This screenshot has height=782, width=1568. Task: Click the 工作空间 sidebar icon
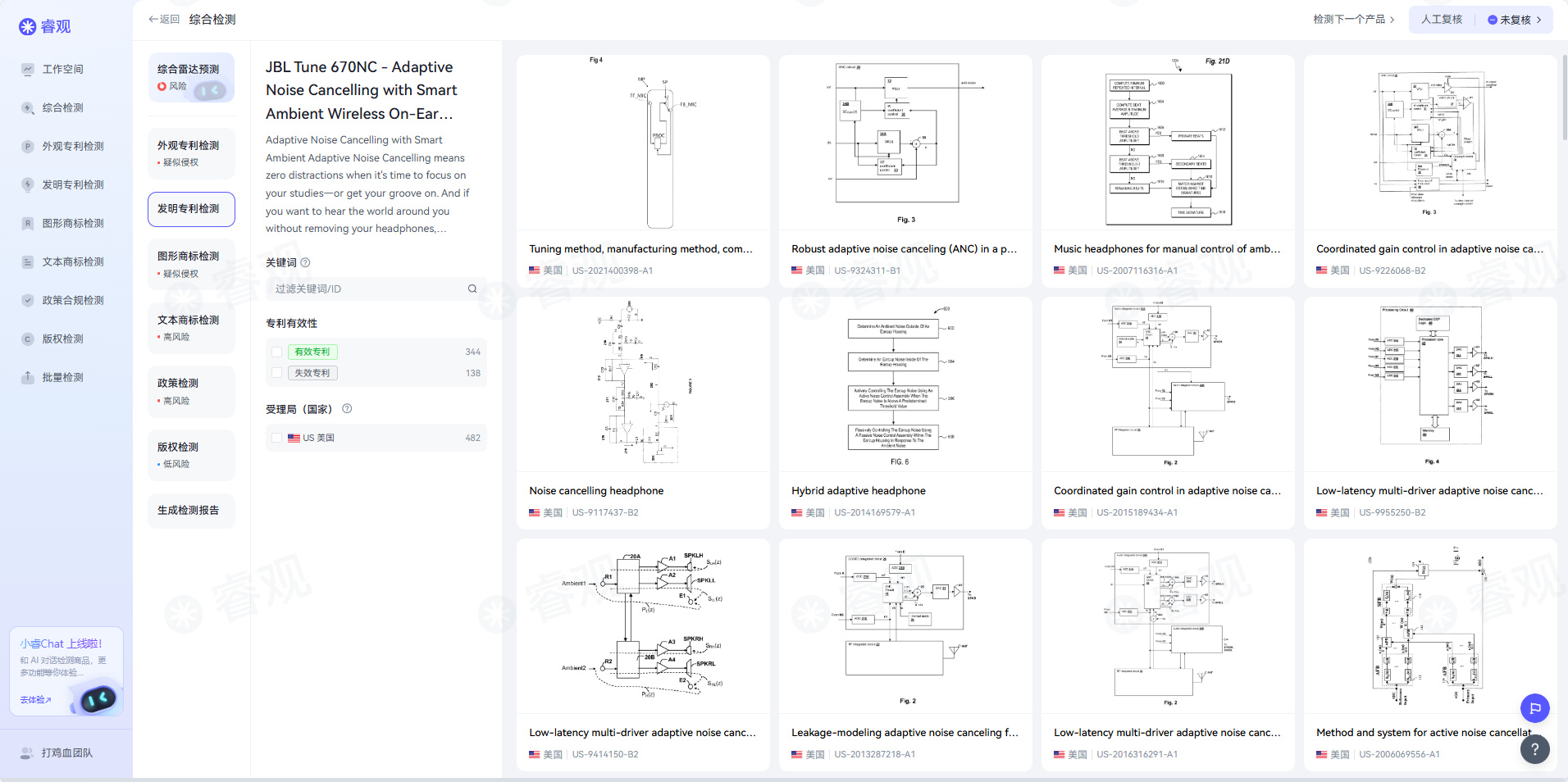(x=28, y=70)
